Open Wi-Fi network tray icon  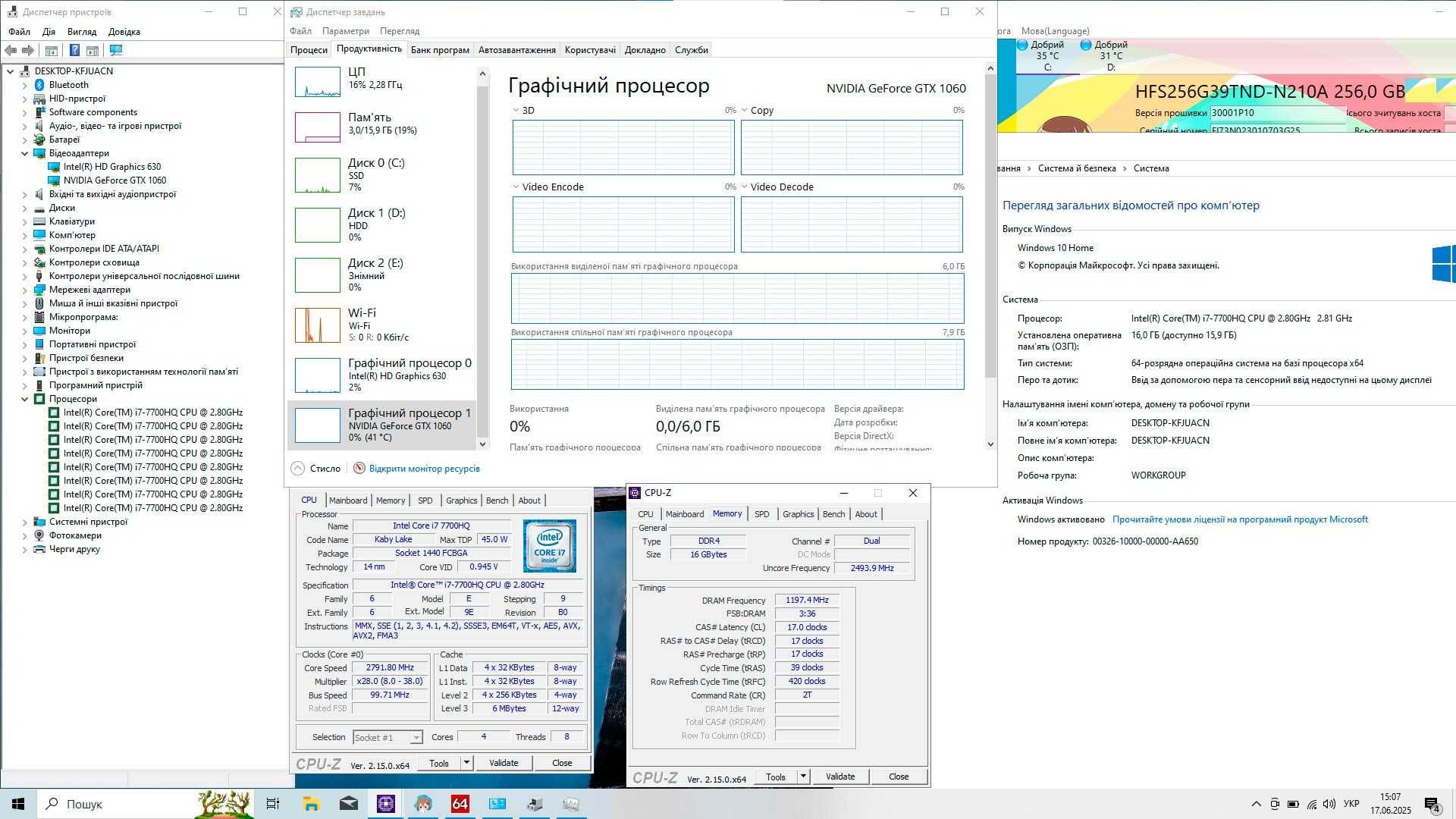pos(1311,804)
